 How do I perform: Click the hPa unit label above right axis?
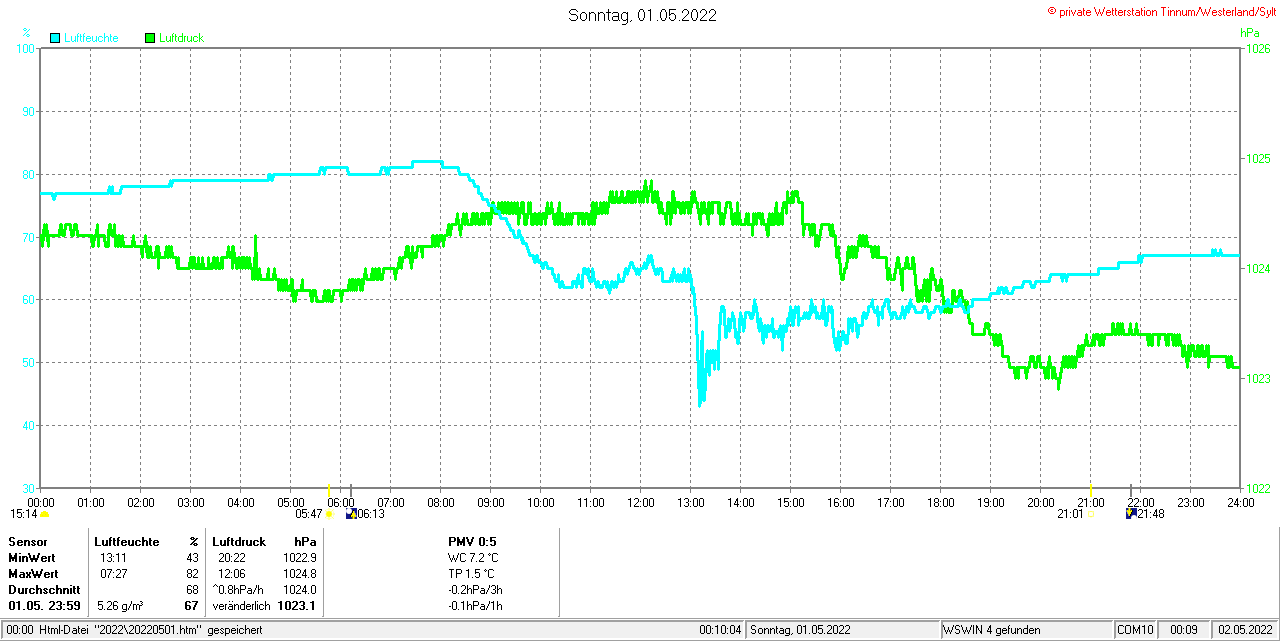tap(1249, 33)
